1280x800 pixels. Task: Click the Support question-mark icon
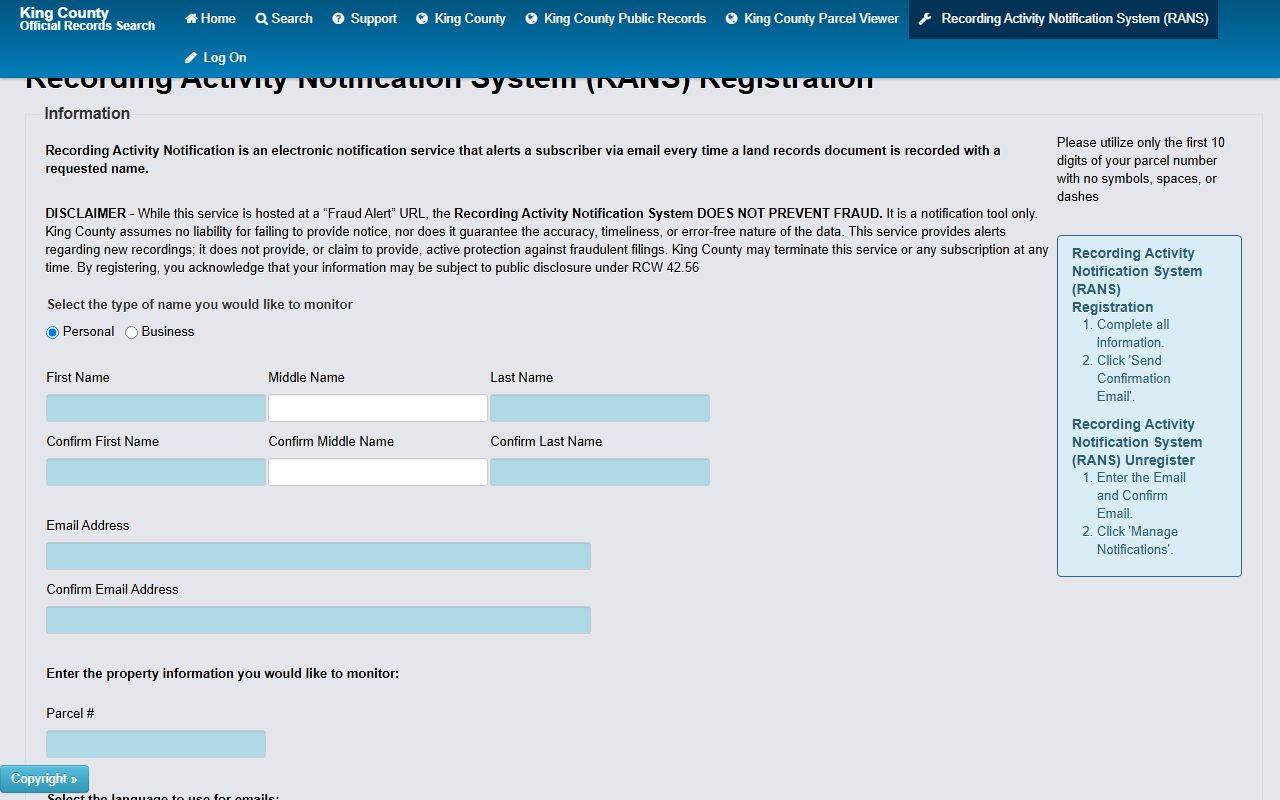pos(338,19)
